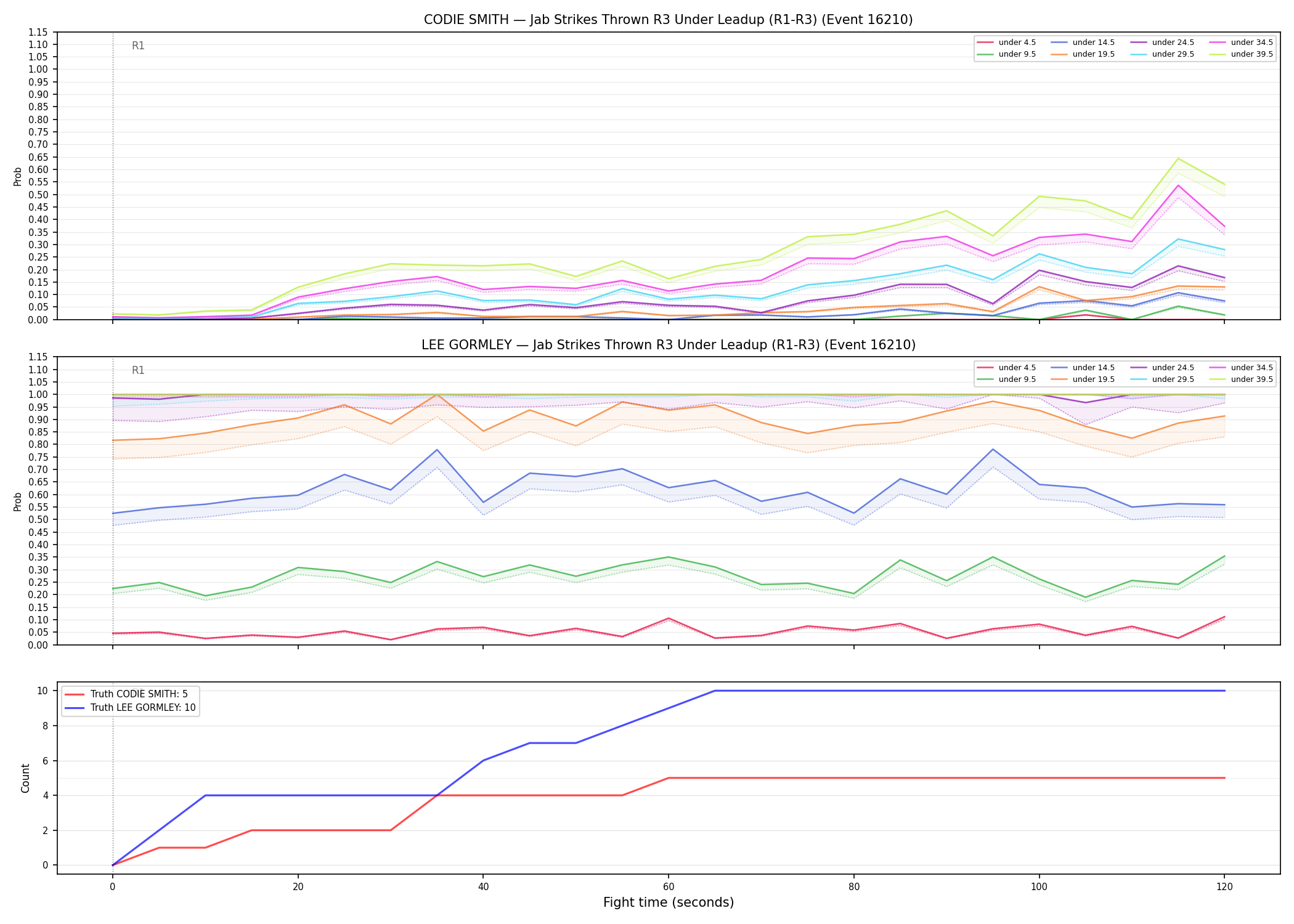1294x924 pixels.
Task: Click red line swatch for Truth CODIE SMITH
Action: tap(75, 694)
